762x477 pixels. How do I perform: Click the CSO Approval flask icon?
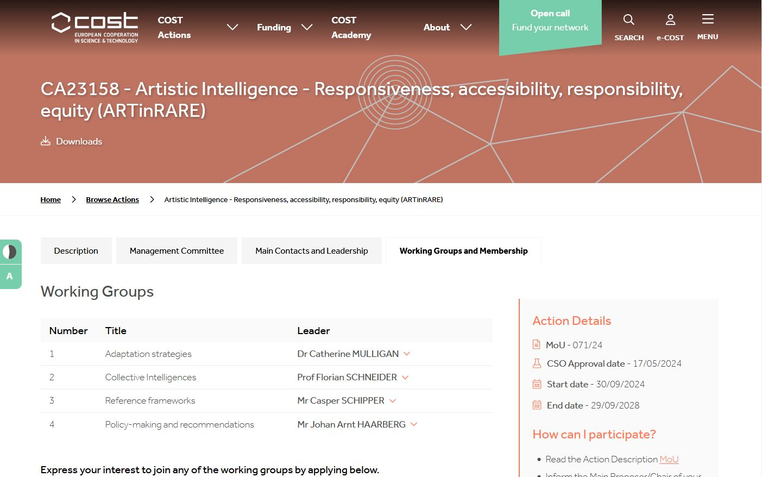(x=537, y=363)
